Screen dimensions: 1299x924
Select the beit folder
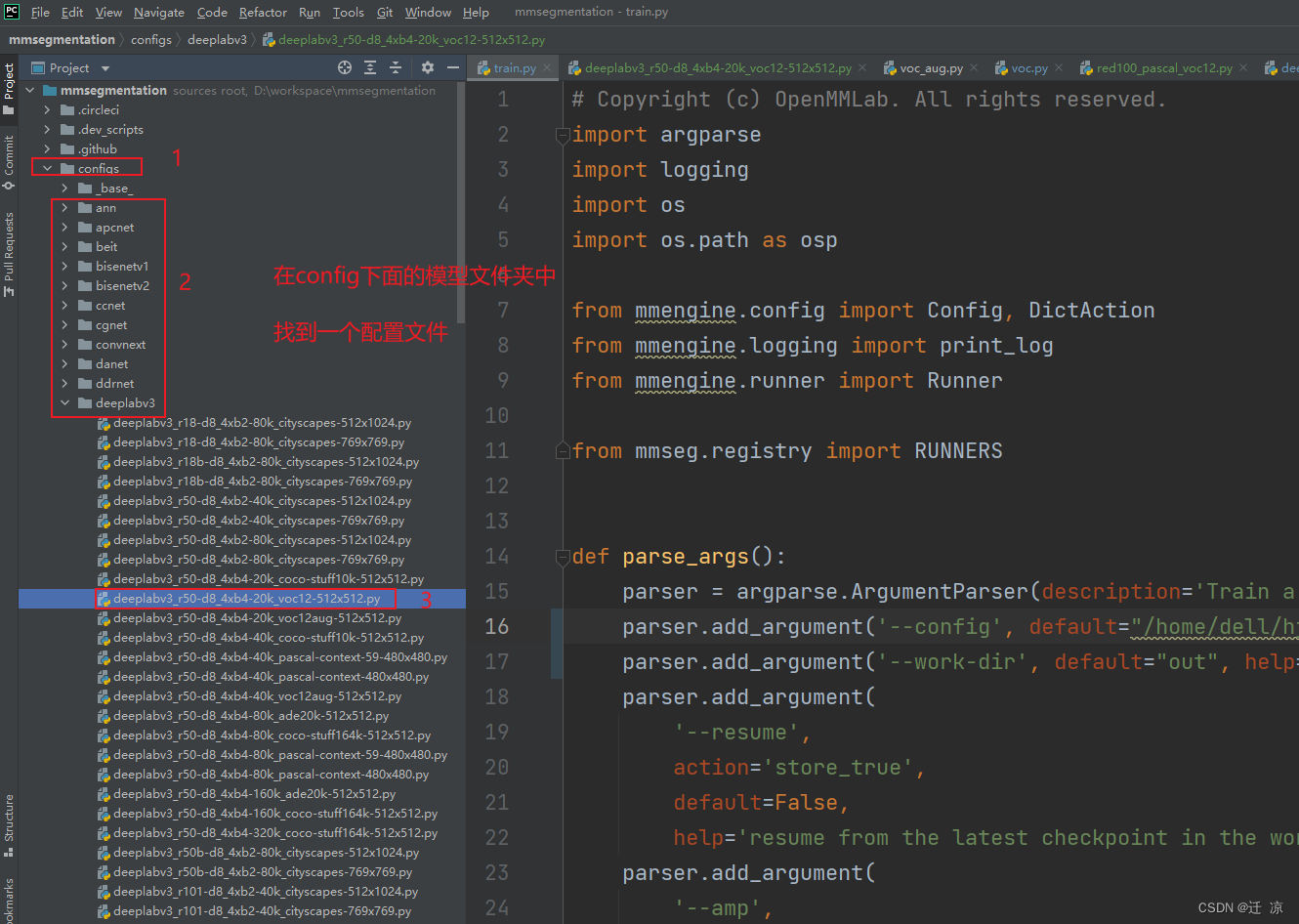(x=106, y=246)
